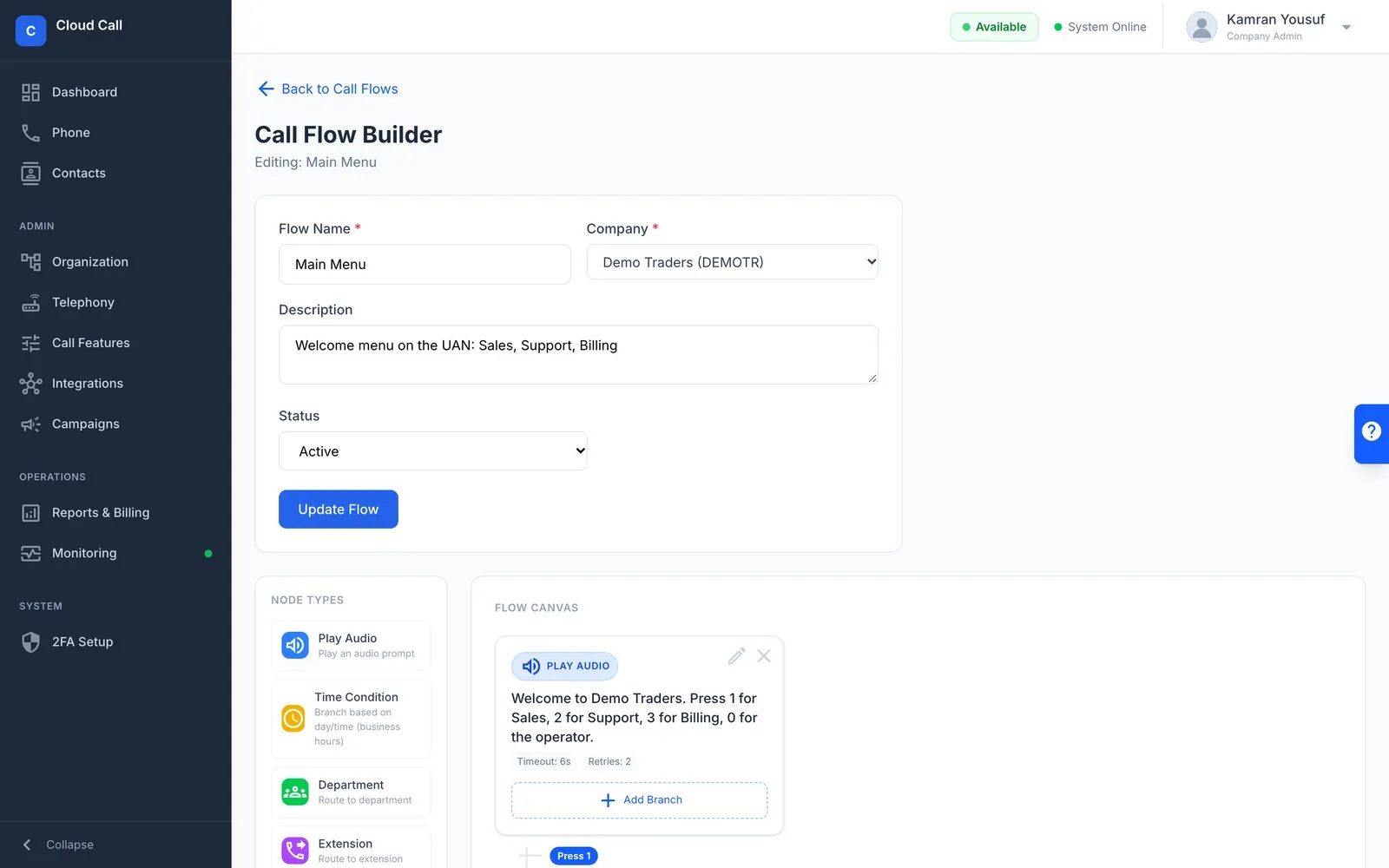This screenshot has height=868, width=1389.
Task: Click the PLAY AUDIO badge on the canvas node
Action: (x=564, y=667)
